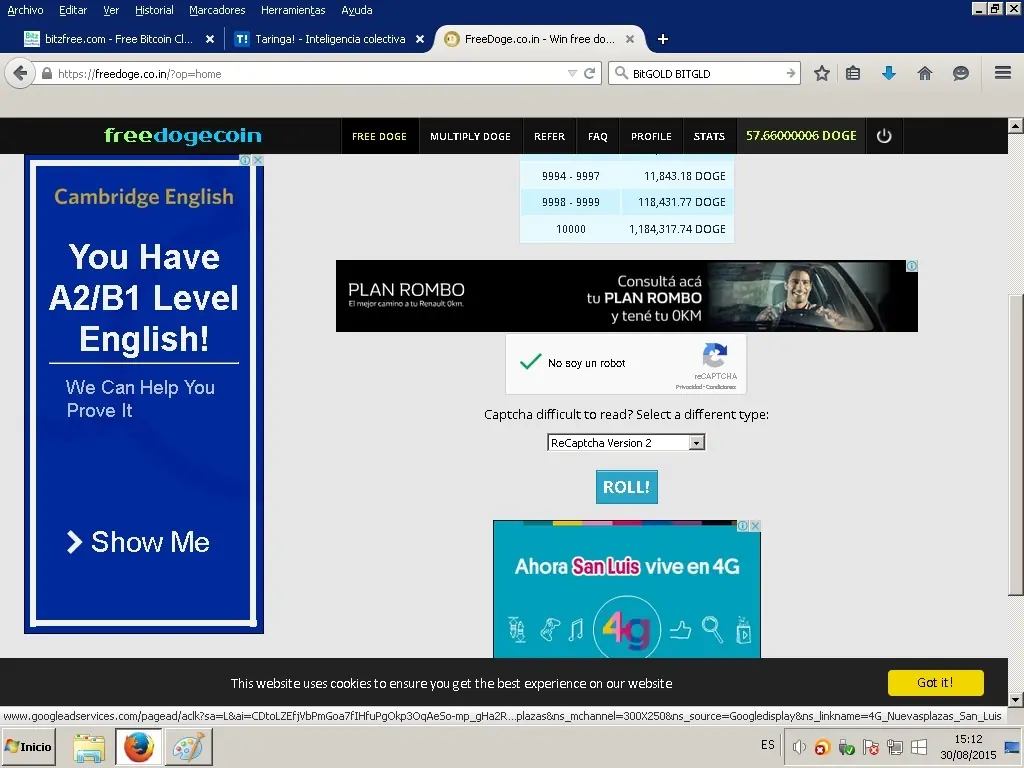Click the ROLL! button

626,487
